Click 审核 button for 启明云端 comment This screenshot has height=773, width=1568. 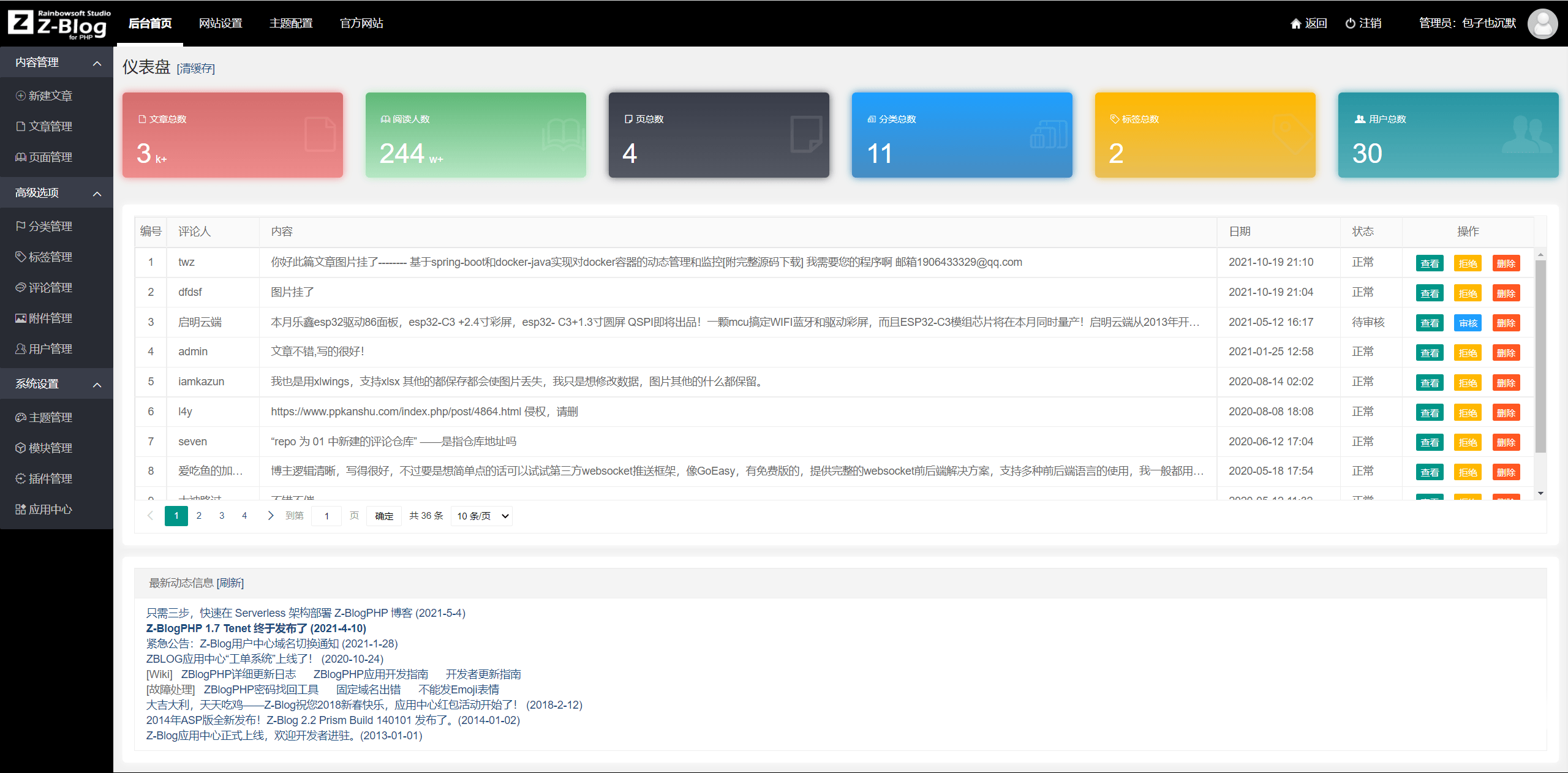click(1468, 323)
